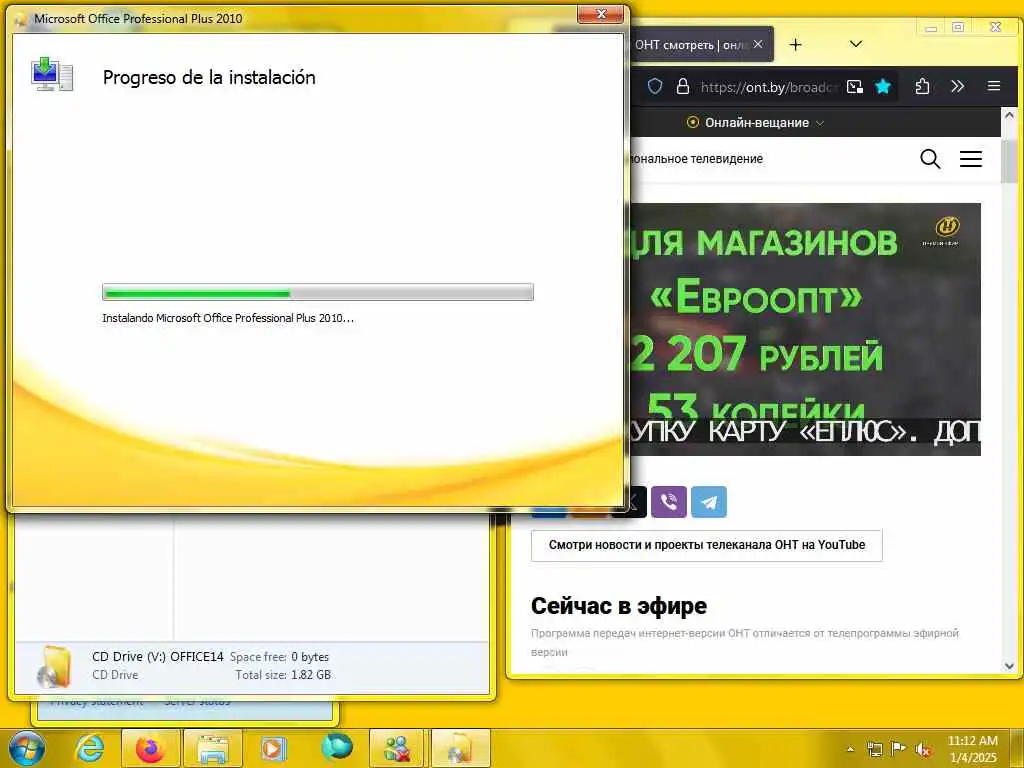Click 'Total size: 1.82 GB' in Explorer details pane
Viewport: 1024px width, 768px height.
283,675
